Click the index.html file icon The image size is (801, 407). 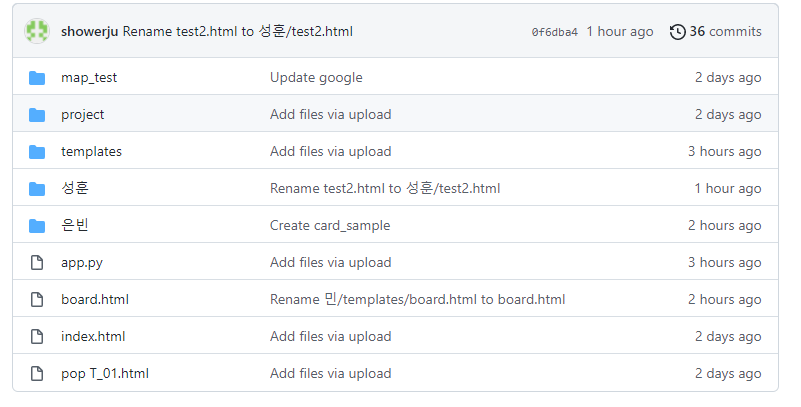[38, 337]
